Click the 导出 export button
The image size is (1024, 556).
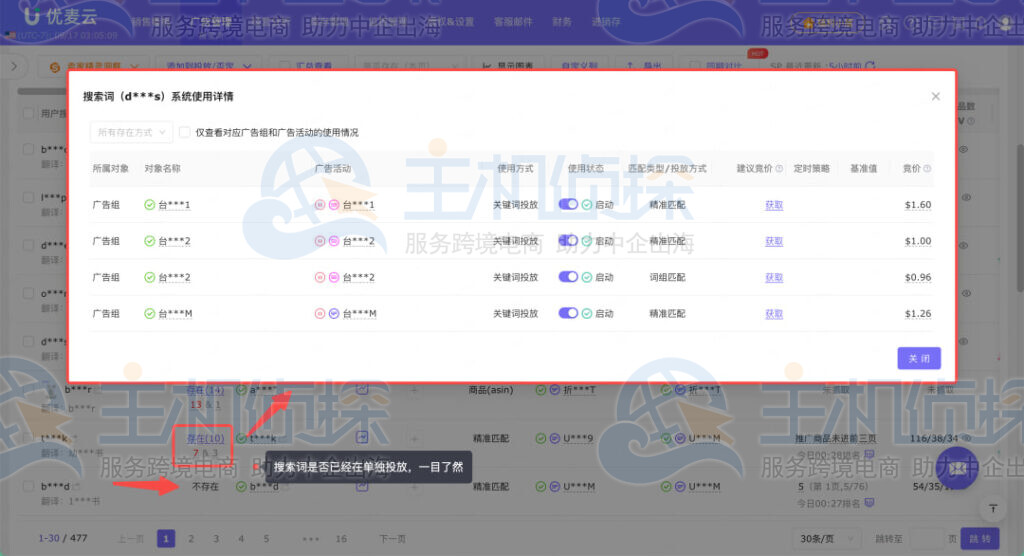tap(645, 66)
